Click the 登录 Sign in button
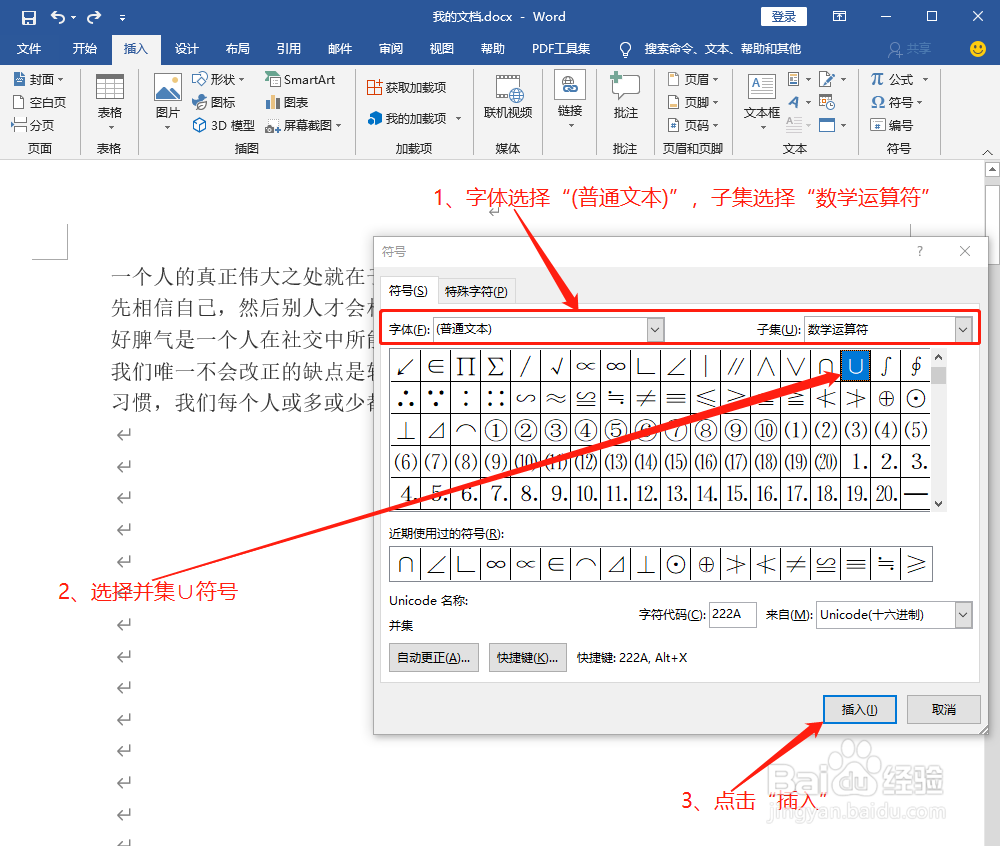Viewport: 1000px width, 846px height. pos(784,17)
